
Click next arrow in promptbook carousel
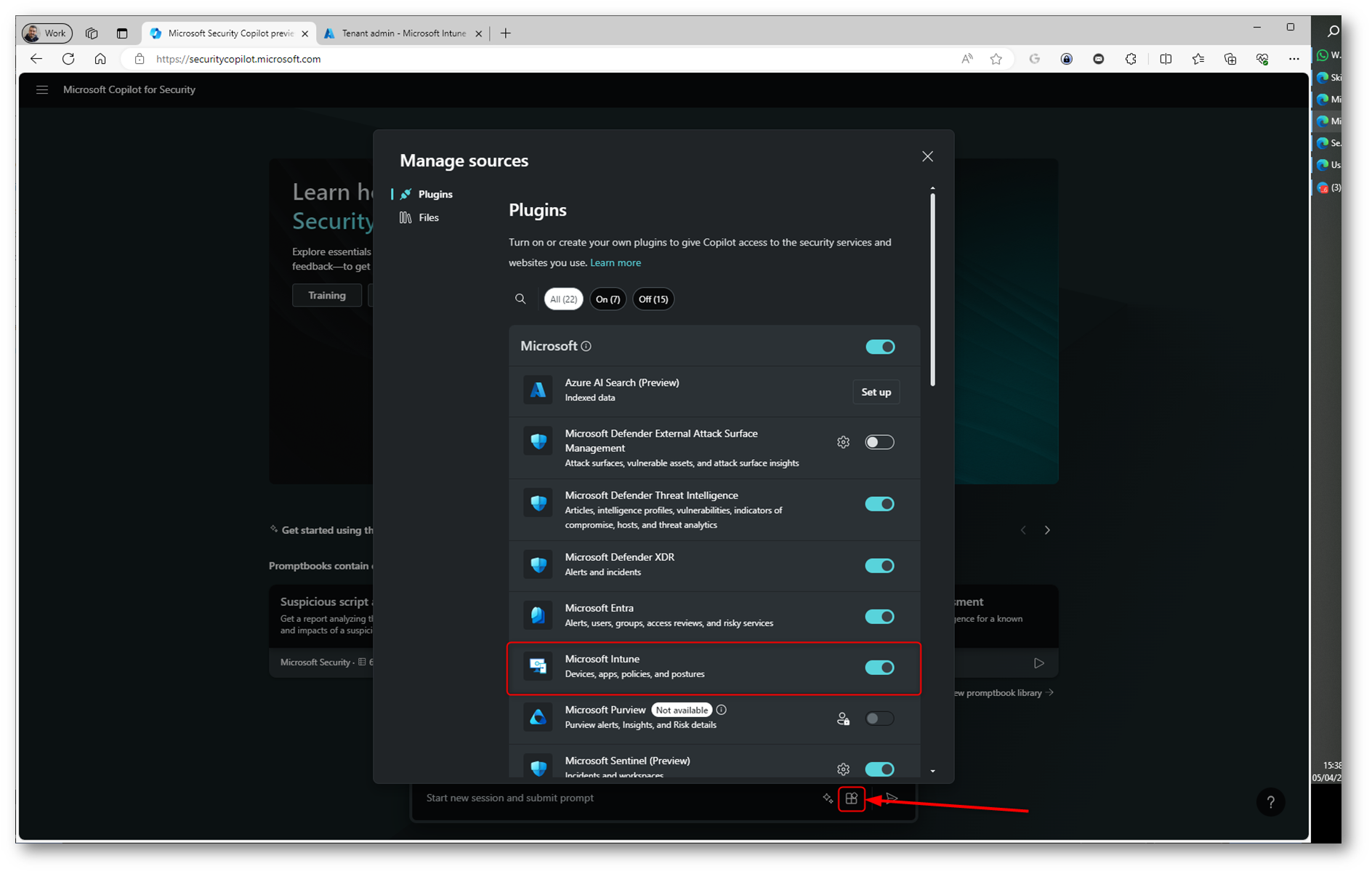point(1047,530)
